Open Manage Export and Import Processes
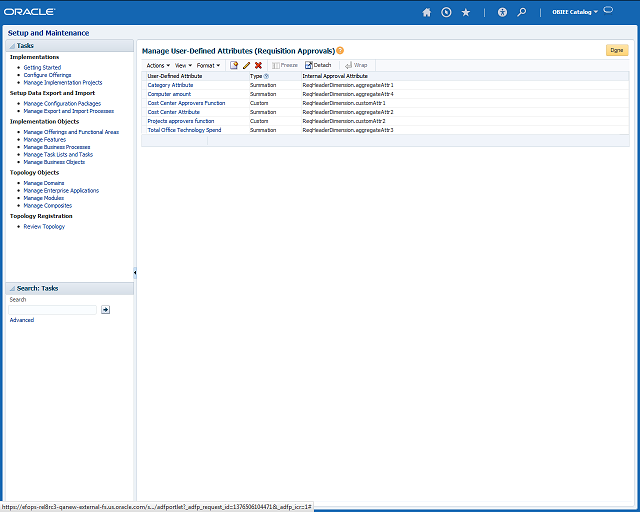Screen dimensions: 640x512 [x=69, y=111]
